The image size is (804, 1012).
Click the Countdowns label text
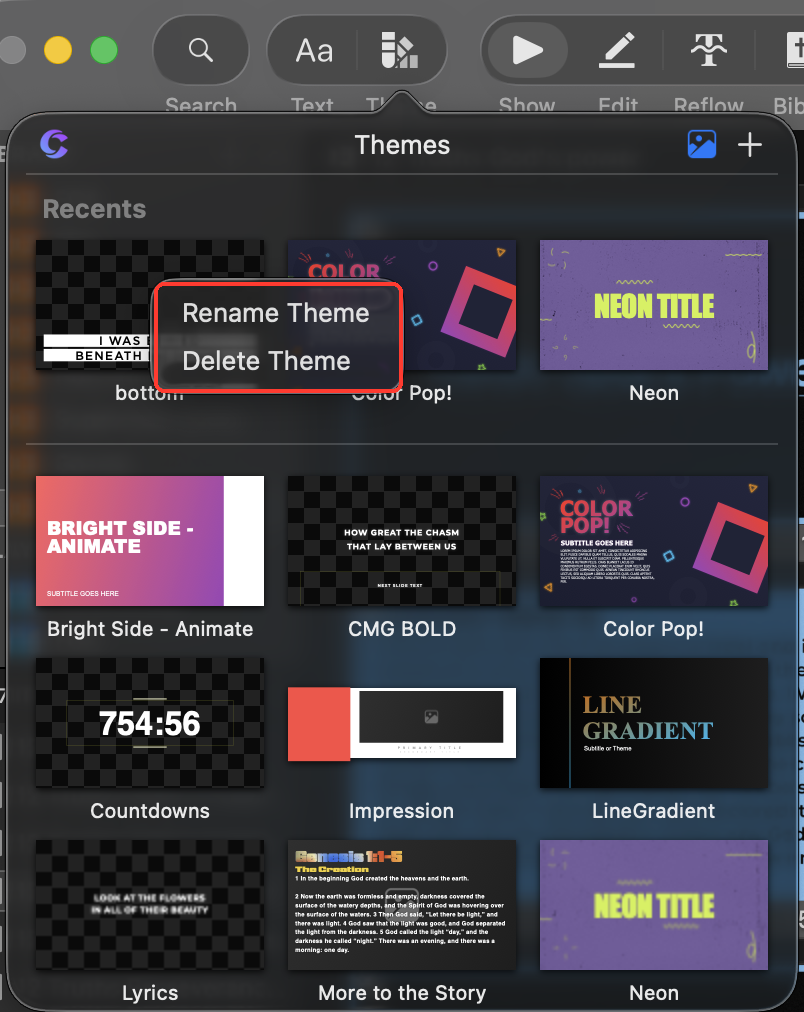coord(150,811)
